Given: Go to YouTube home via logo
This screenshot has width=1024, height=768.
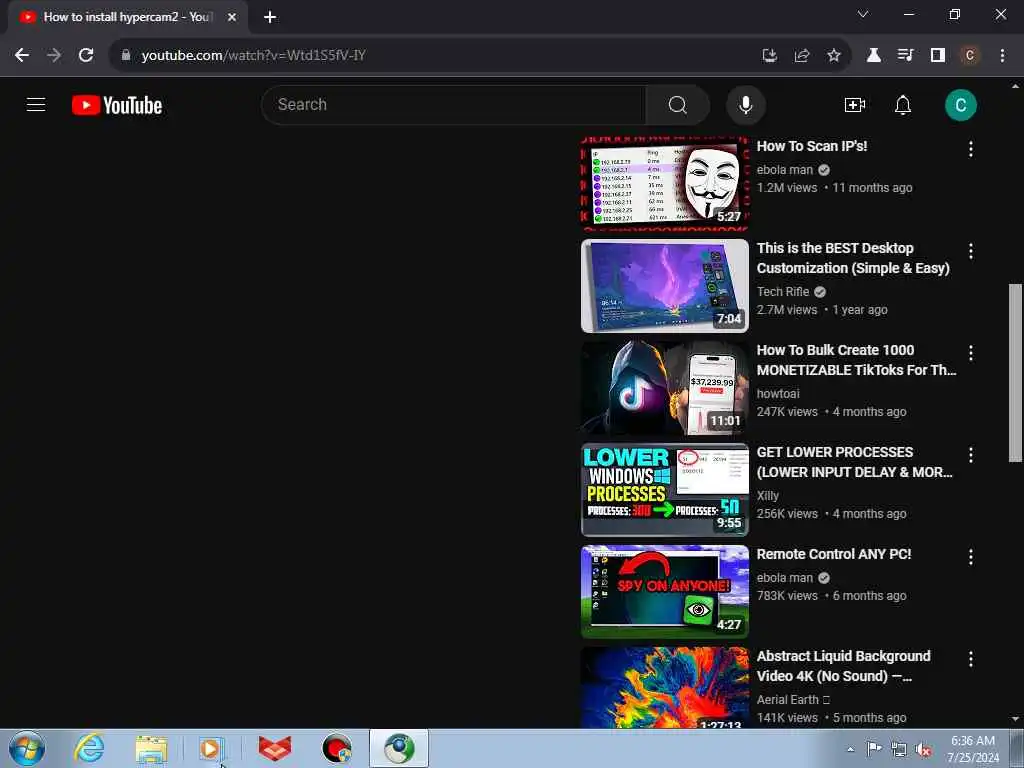Looking at the screenshot, I should [117, 105].
